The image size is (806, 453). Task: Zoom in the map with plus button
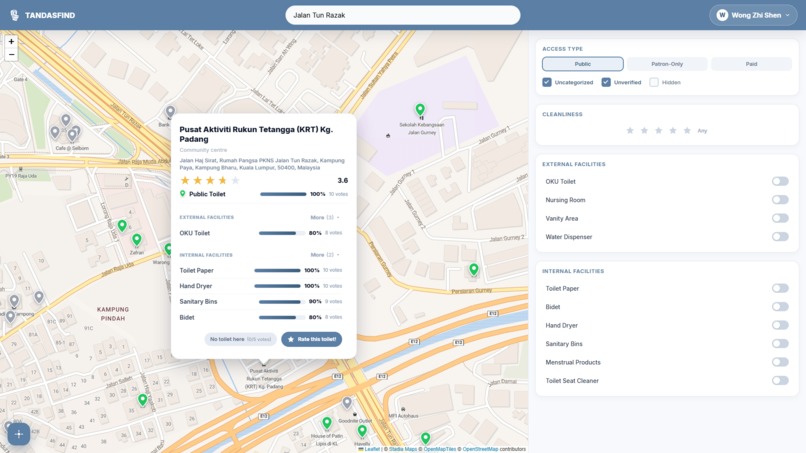[x=11, y=42]
